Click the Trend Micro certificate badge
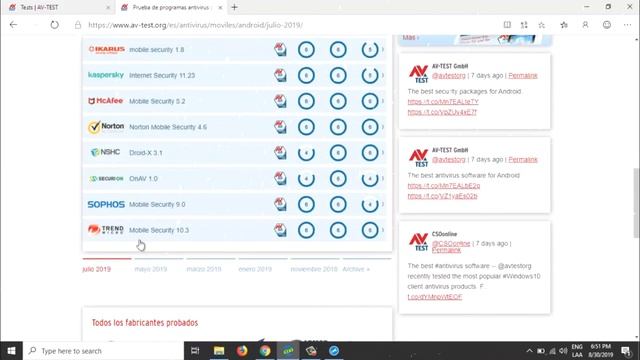640x360 pixels. (280, 230)
